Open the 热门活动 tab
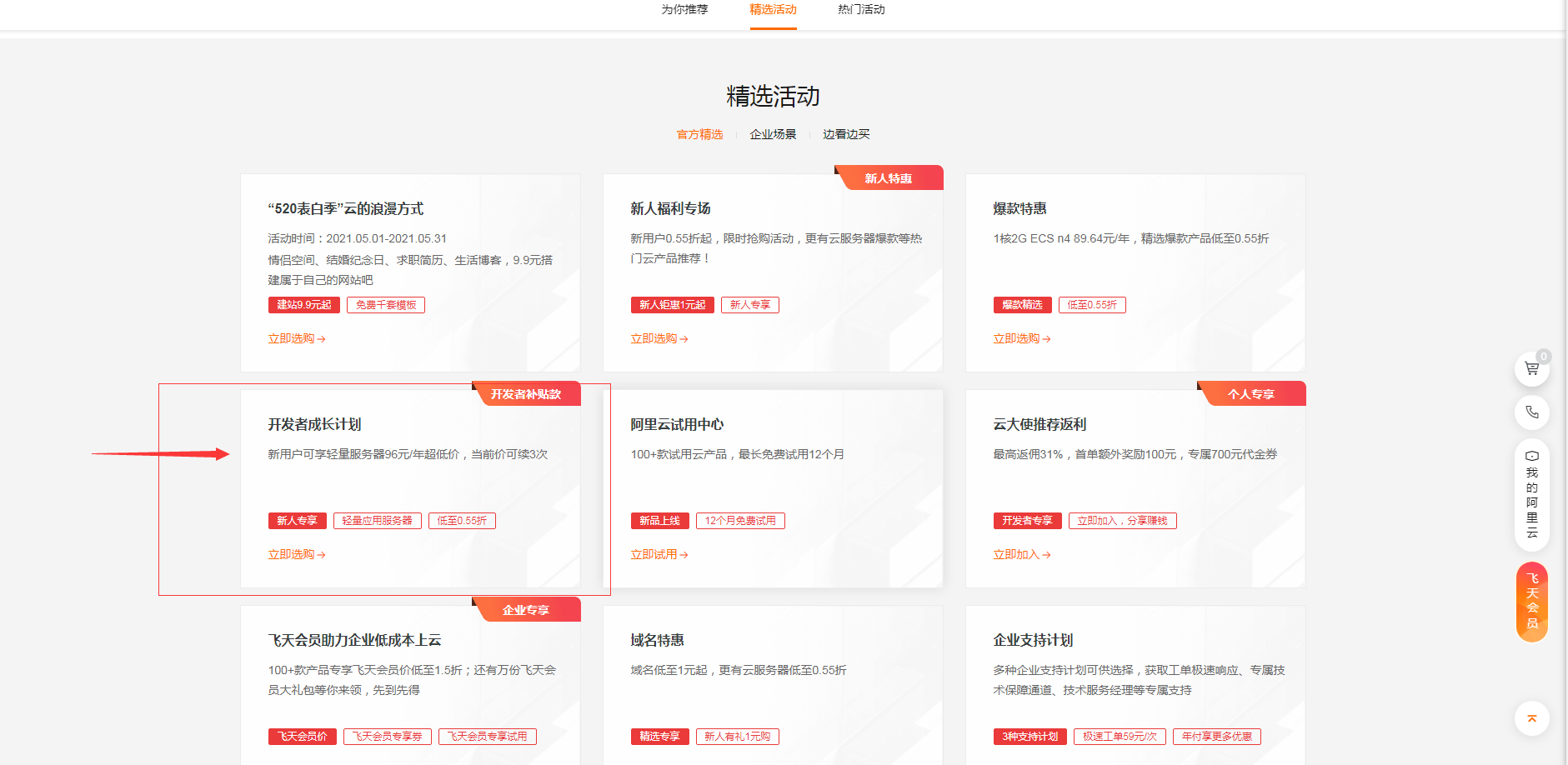This screenshot has height=765, width=1568. coord(861,10)
